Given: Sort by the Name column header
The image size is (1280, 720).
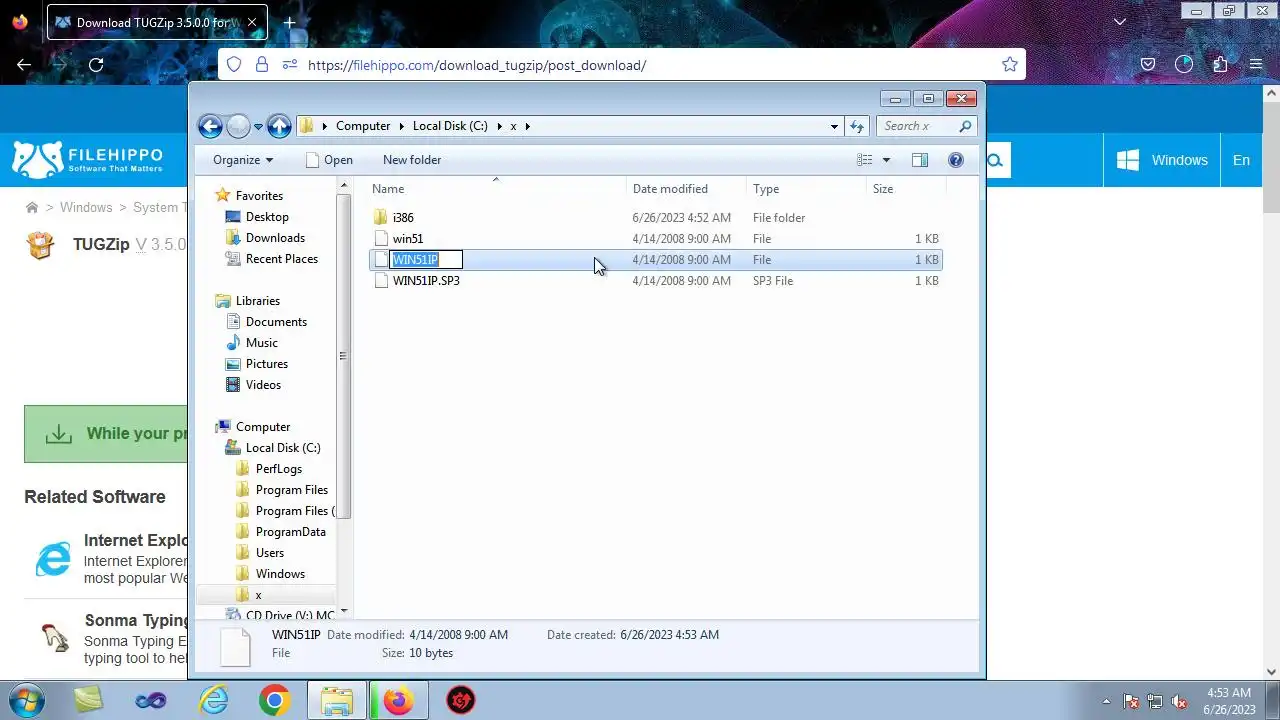Looking at the screenshot, I should tap(496, 188).
